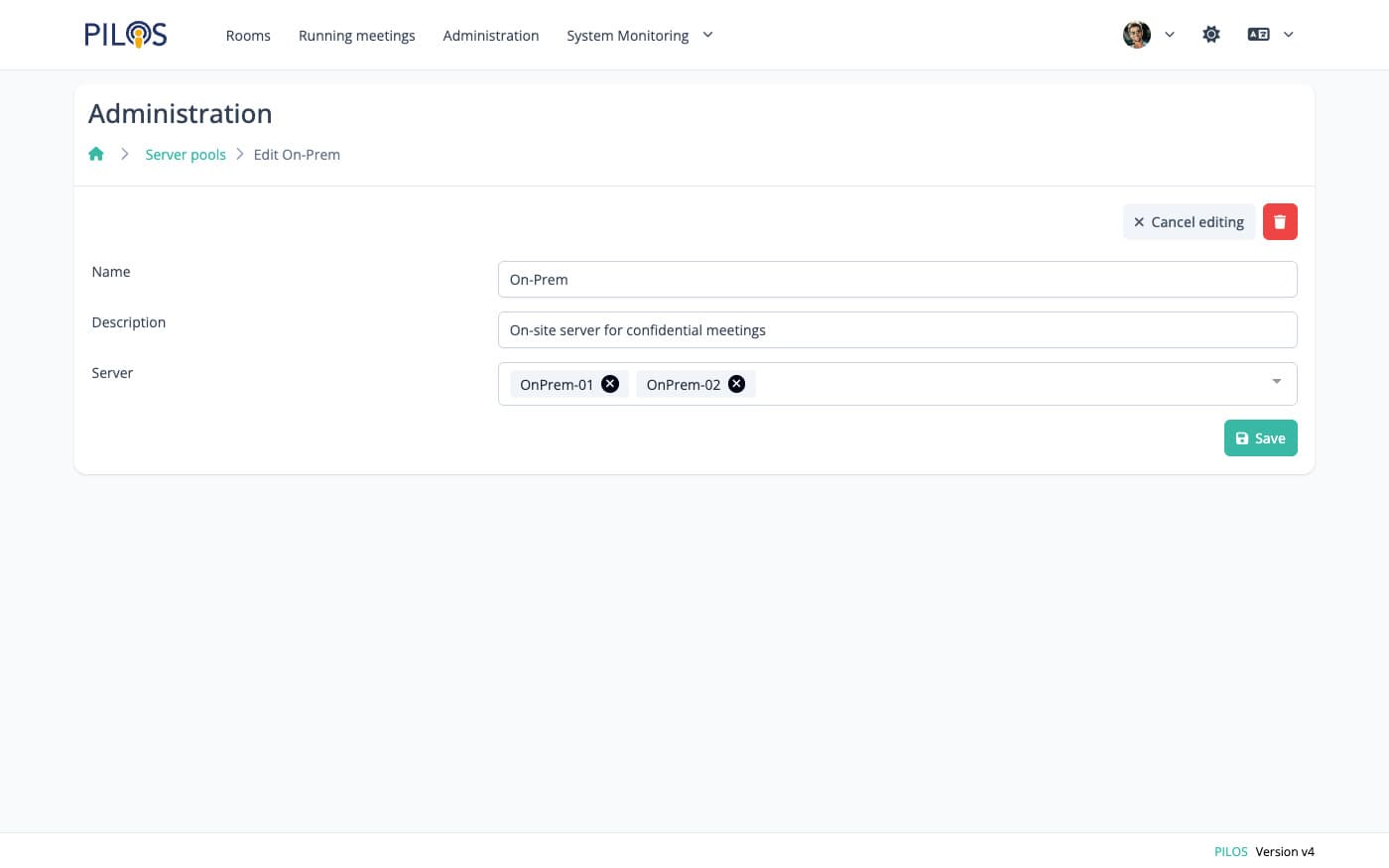Open the user avatar menu

coord(1148,35)
